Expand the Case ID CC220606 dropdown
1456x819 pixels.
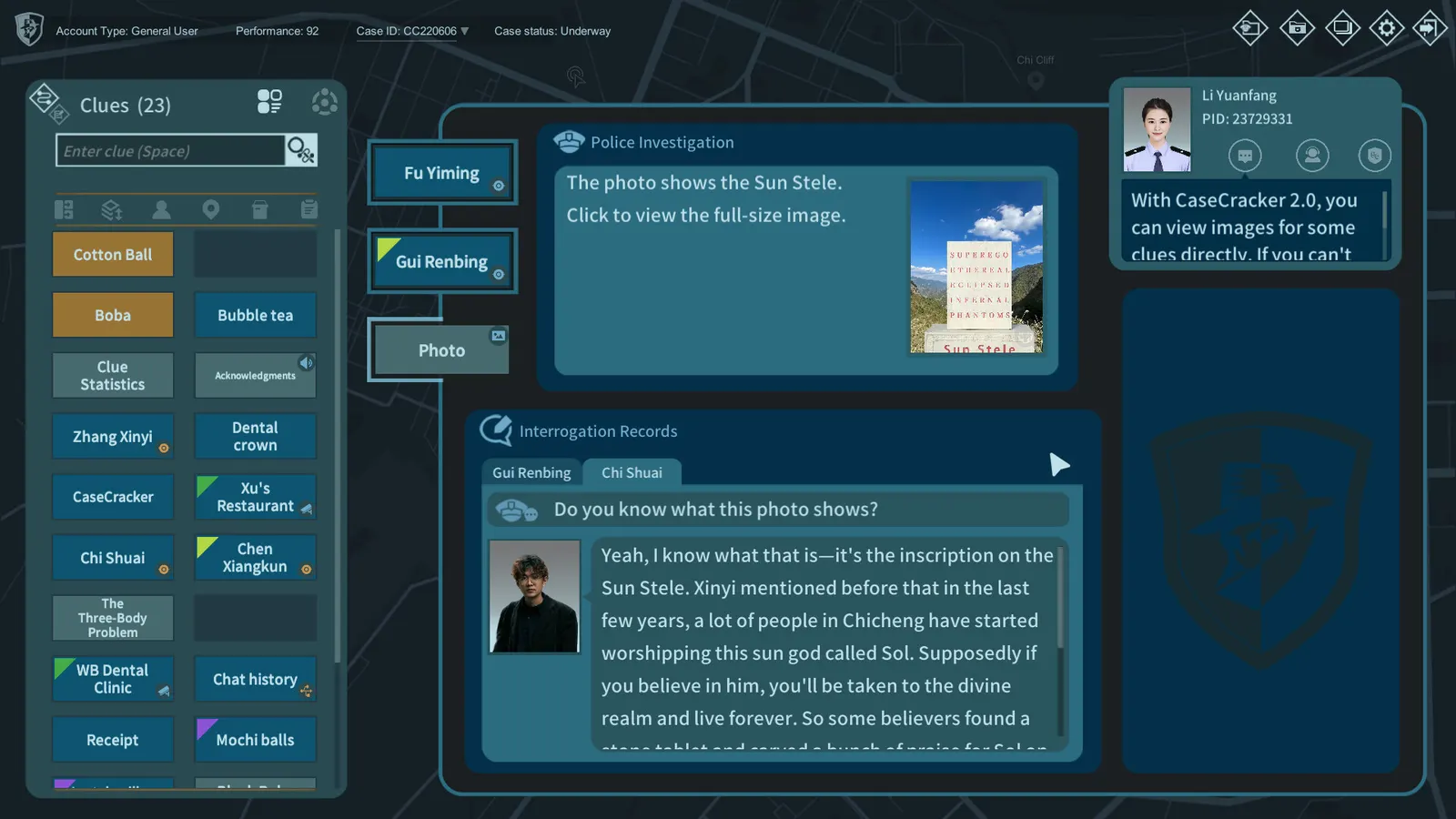point(465,31)
